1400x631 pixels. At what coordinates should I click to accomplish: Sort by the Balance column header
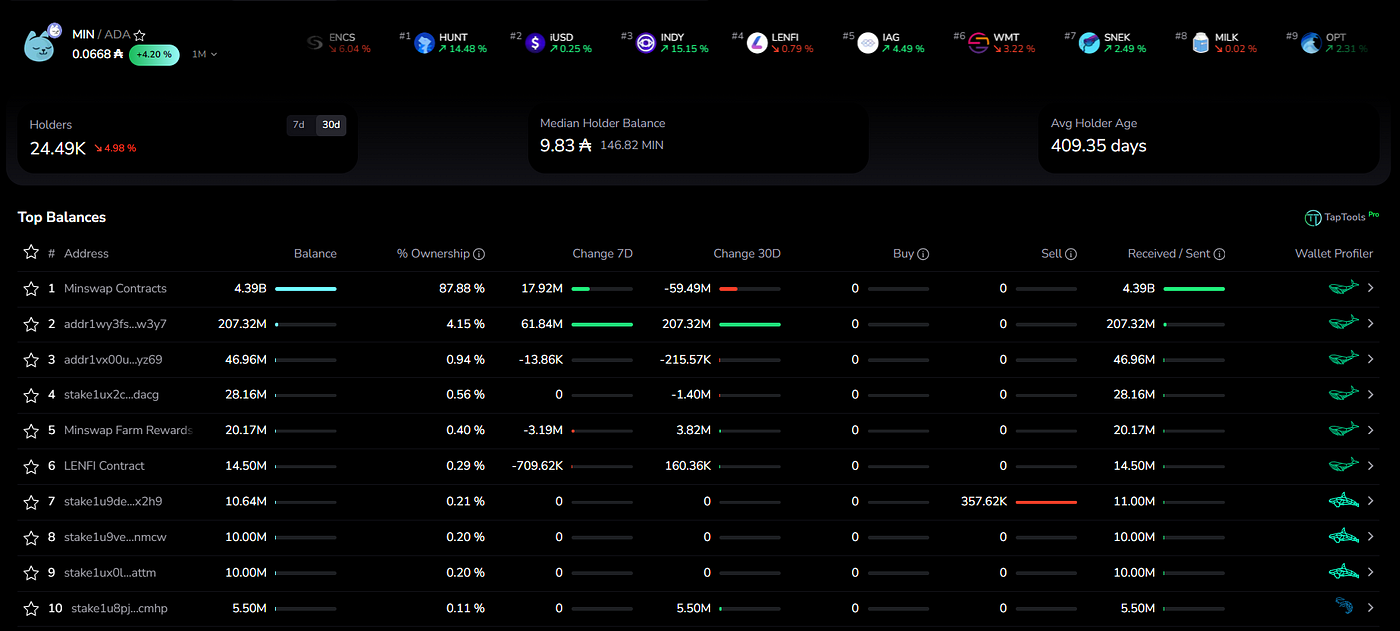click(x=315, y=254)
